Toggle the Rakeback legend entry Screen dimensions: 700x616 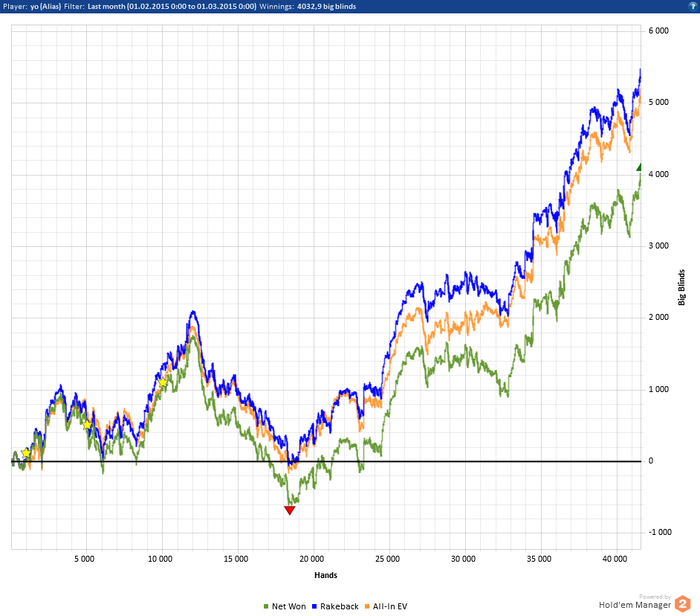tap(335, 606)
